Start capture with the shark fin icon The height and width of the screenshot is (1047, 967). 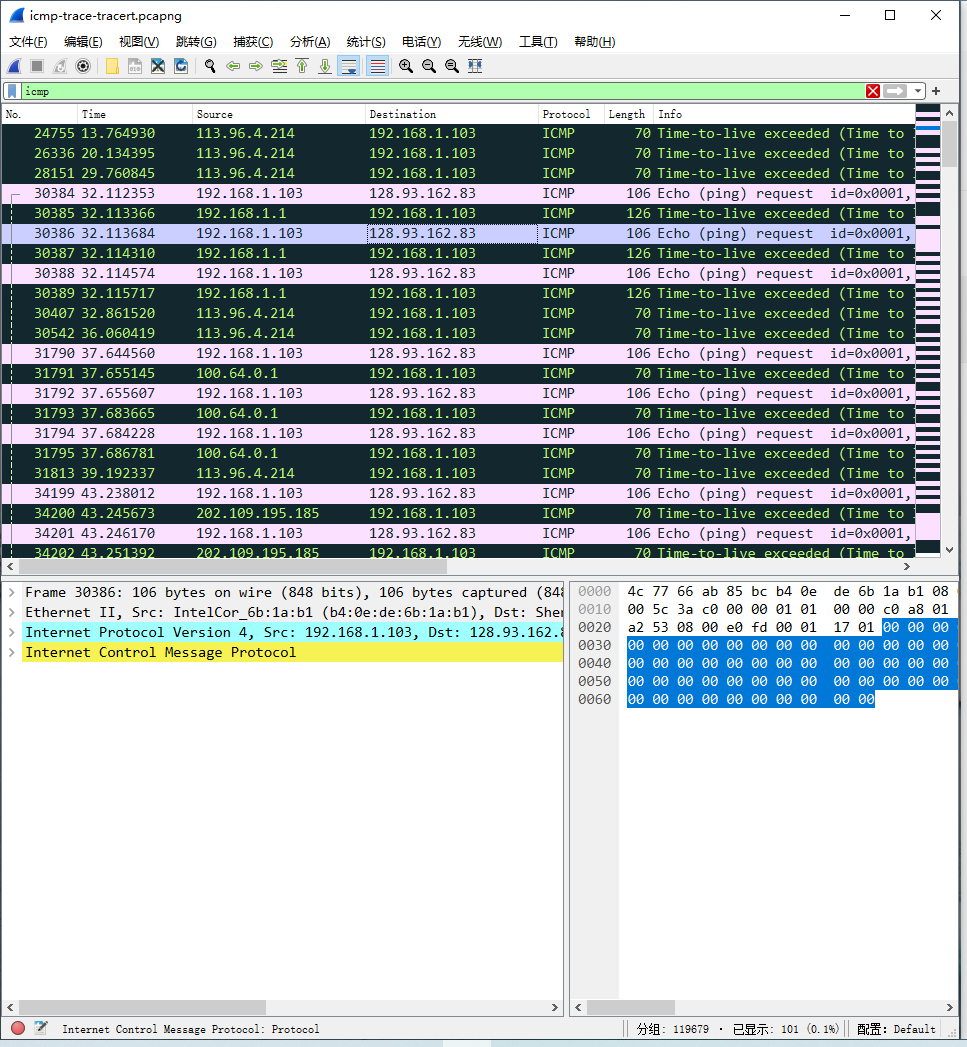click(14, 66)
